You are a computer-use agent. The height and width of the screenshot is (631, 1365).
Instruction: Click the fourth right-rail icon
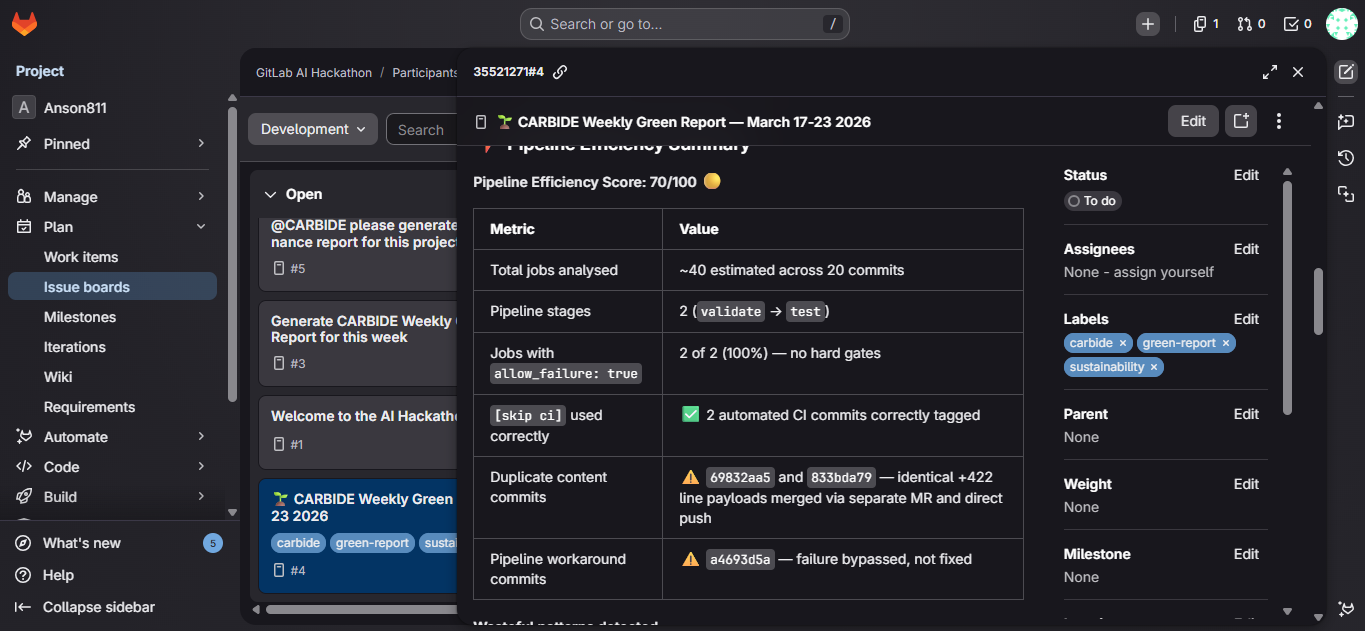coord(1346,194)
